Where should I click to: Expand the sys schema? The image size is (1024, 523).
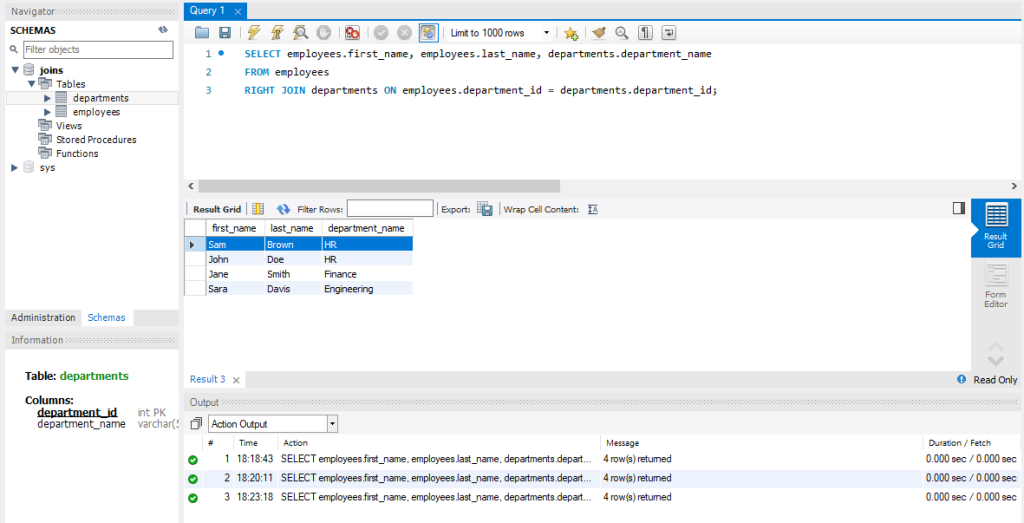coord(15,168)
